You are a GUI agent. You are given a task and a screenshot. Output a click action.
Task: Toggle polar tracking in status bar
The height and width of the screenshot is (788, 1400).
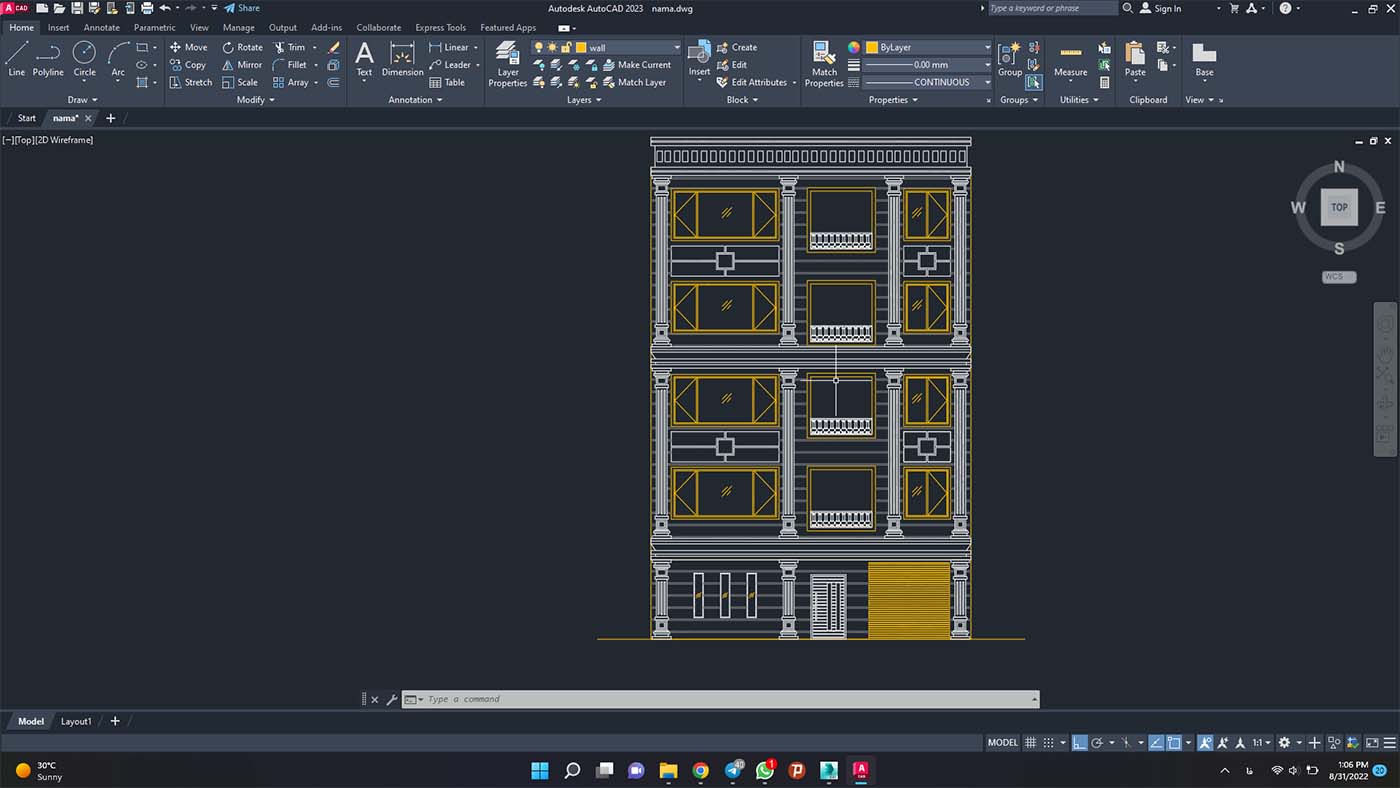click(1097, 743)
